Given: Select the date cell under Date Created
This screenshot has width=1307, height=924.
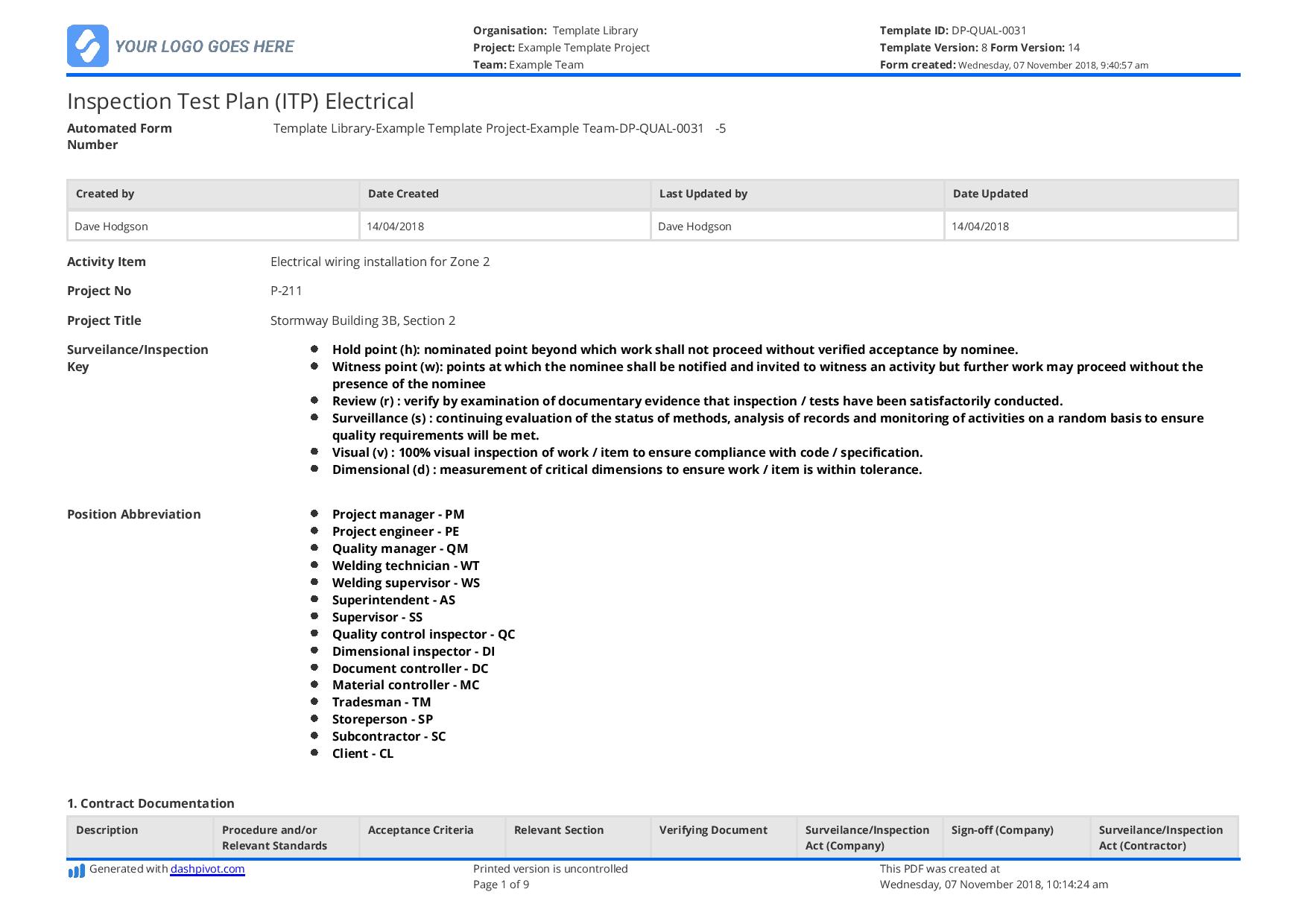Looking at the screenshot, I should (x=395, y=227).
